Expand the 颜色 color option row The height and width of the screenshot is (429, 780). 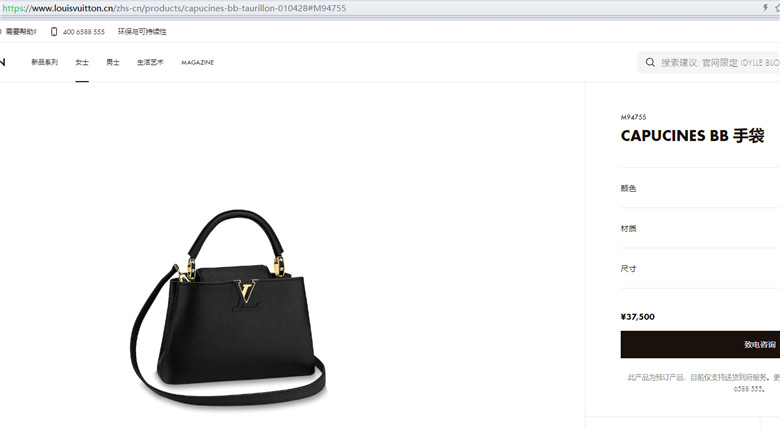[x=700, y=188]
